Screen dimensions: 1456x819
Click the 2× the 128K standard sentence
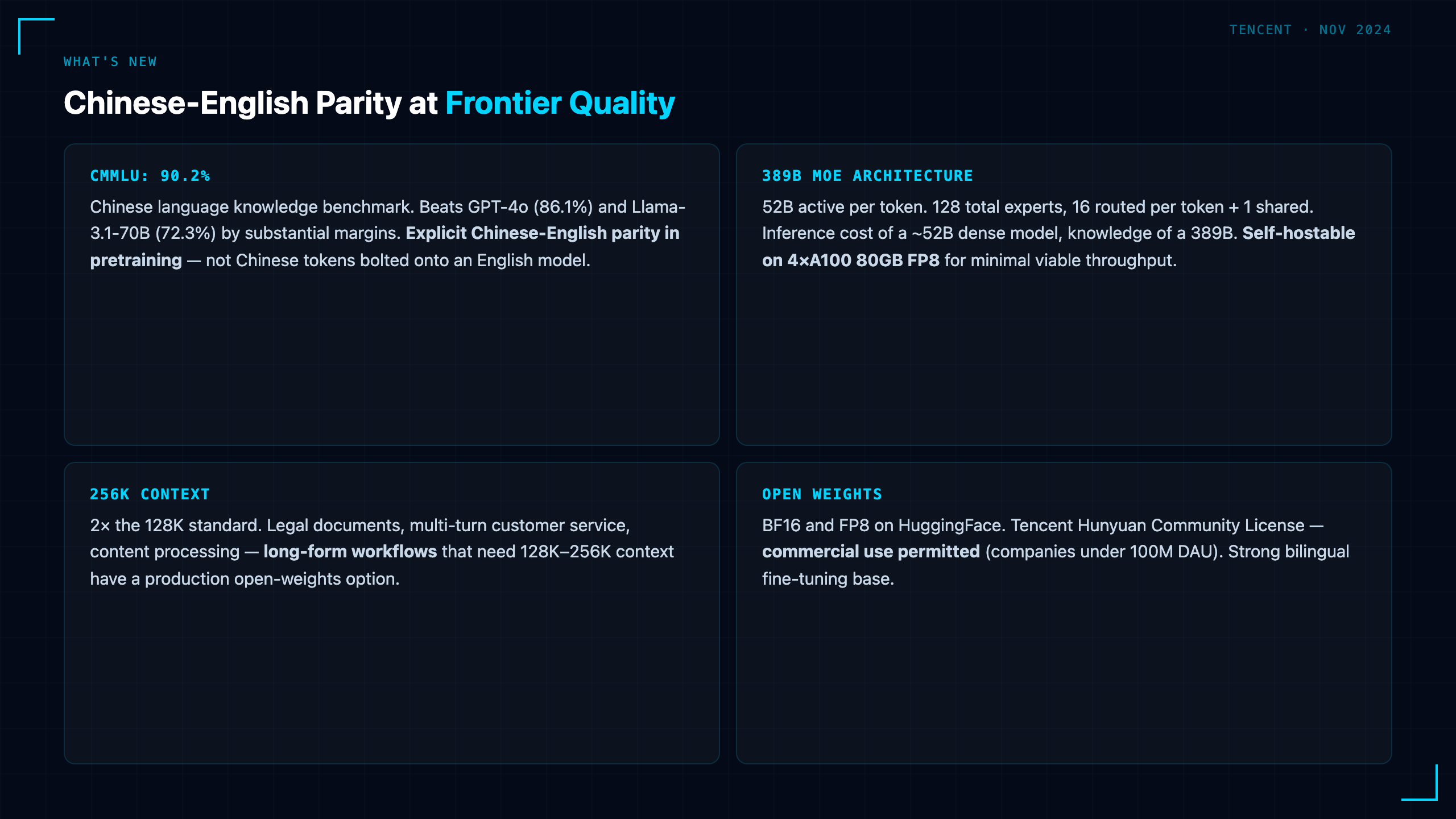pyautogui.click(x=176, y=525)
